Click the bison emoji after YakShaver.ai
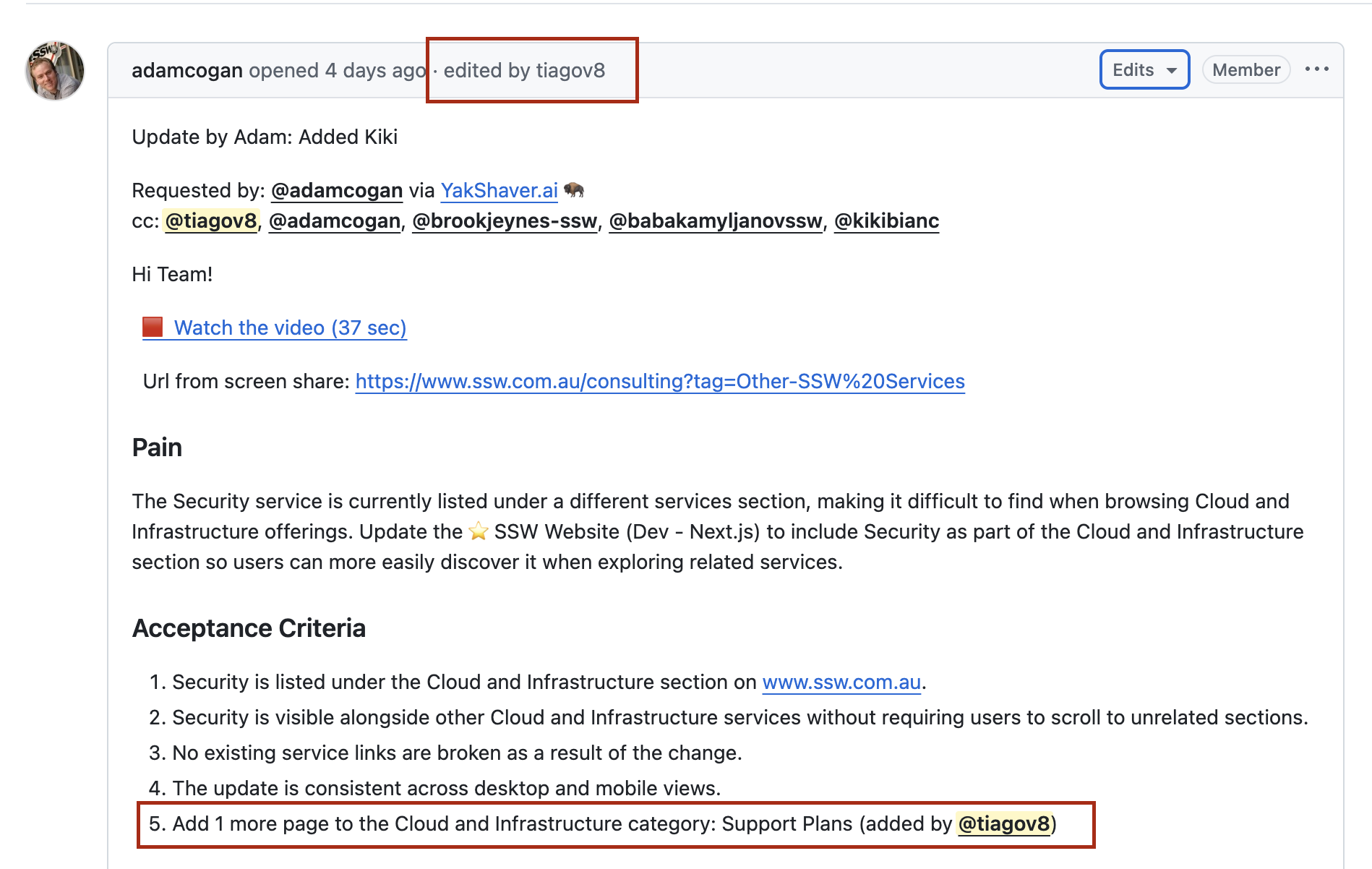Viewport: 1372px width, 869px height. tap(574, 190)
